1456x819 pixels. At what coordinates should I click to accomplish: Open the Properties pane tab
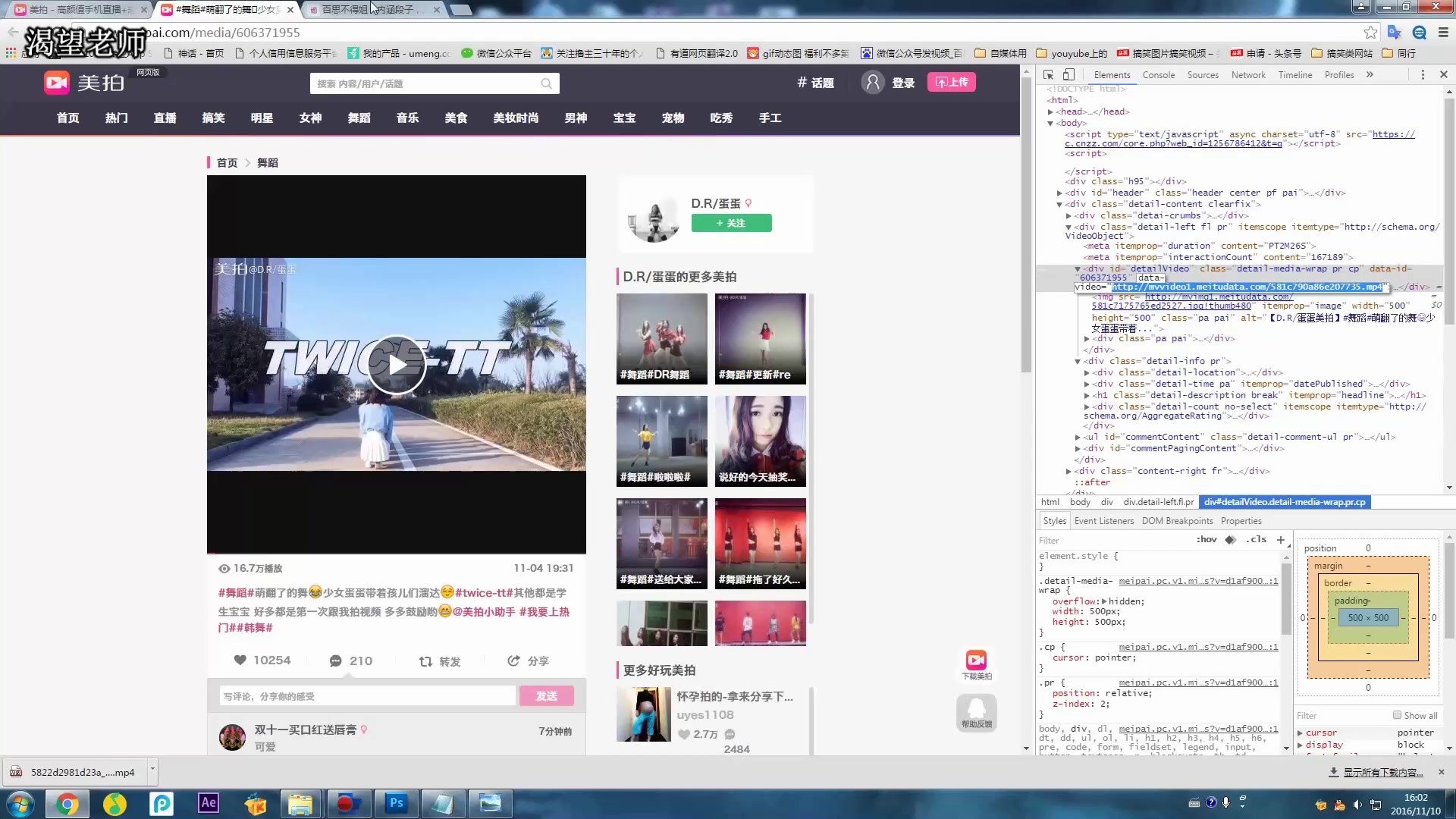(x=1241, y=521)
